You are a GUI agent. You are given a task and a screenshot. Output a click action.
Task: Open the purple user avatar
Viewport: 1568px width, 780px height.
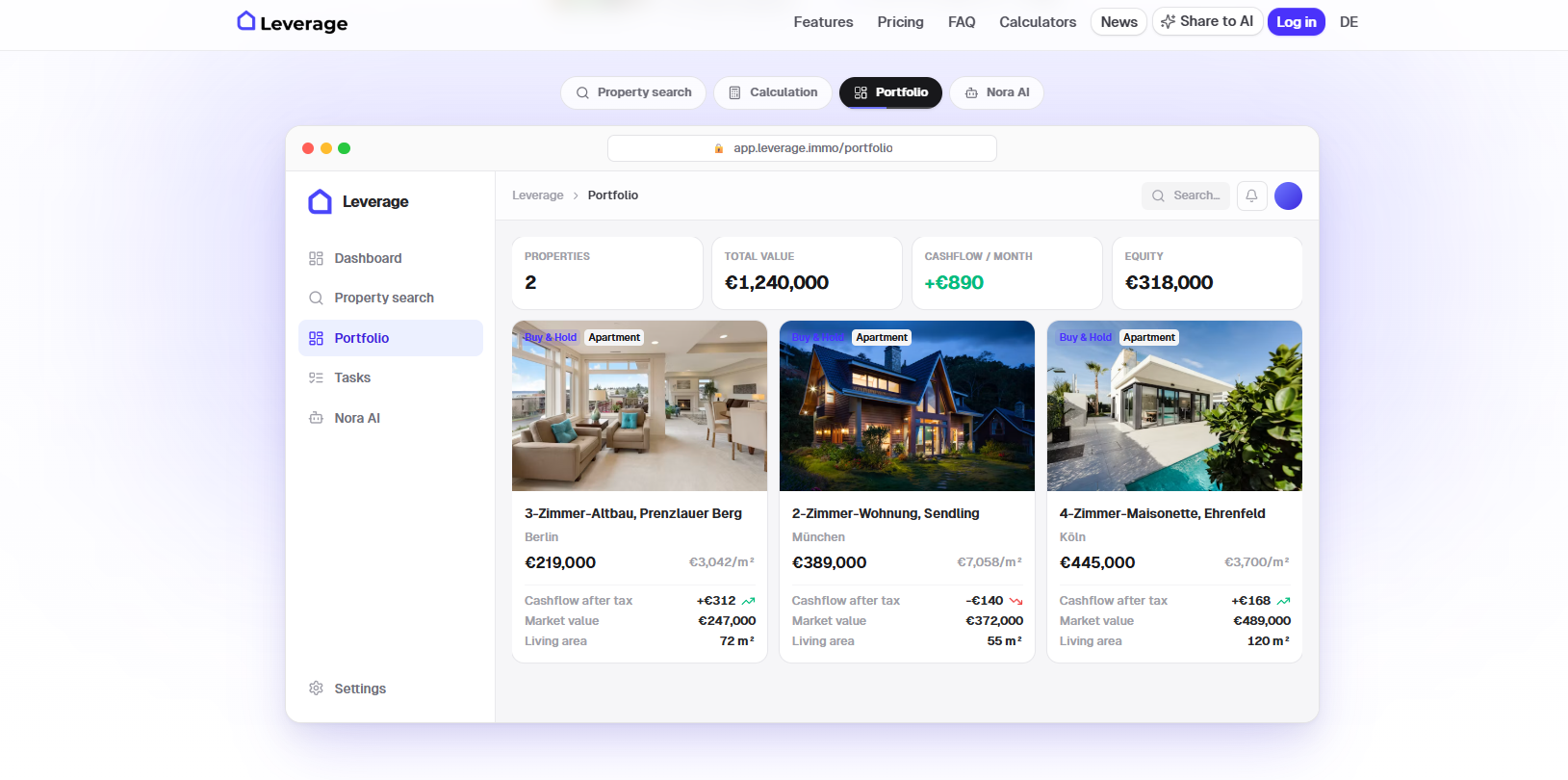point(1288,195)
